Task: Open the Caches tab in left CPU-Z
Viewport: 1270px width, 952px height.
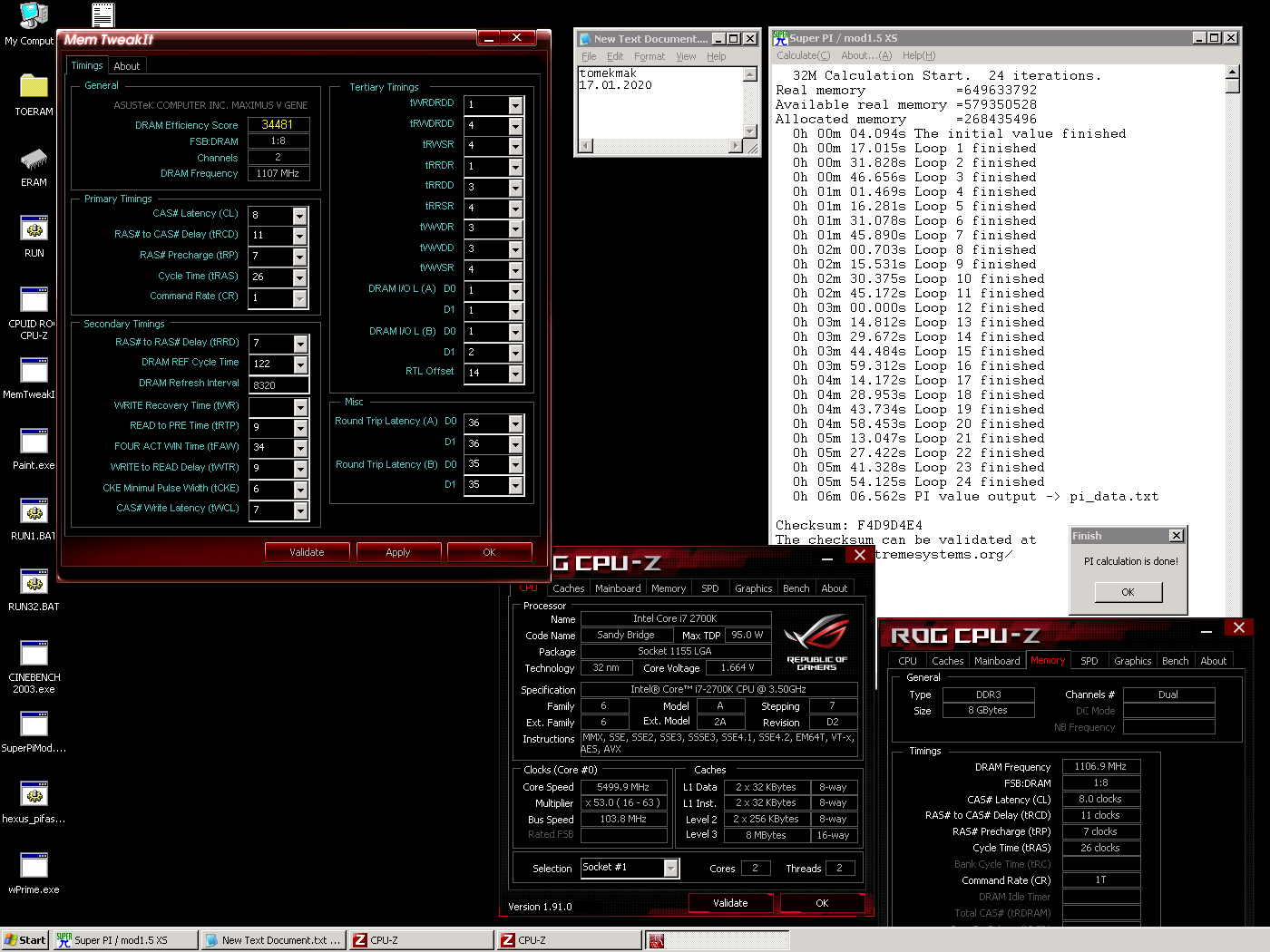Action: [569, 588]
